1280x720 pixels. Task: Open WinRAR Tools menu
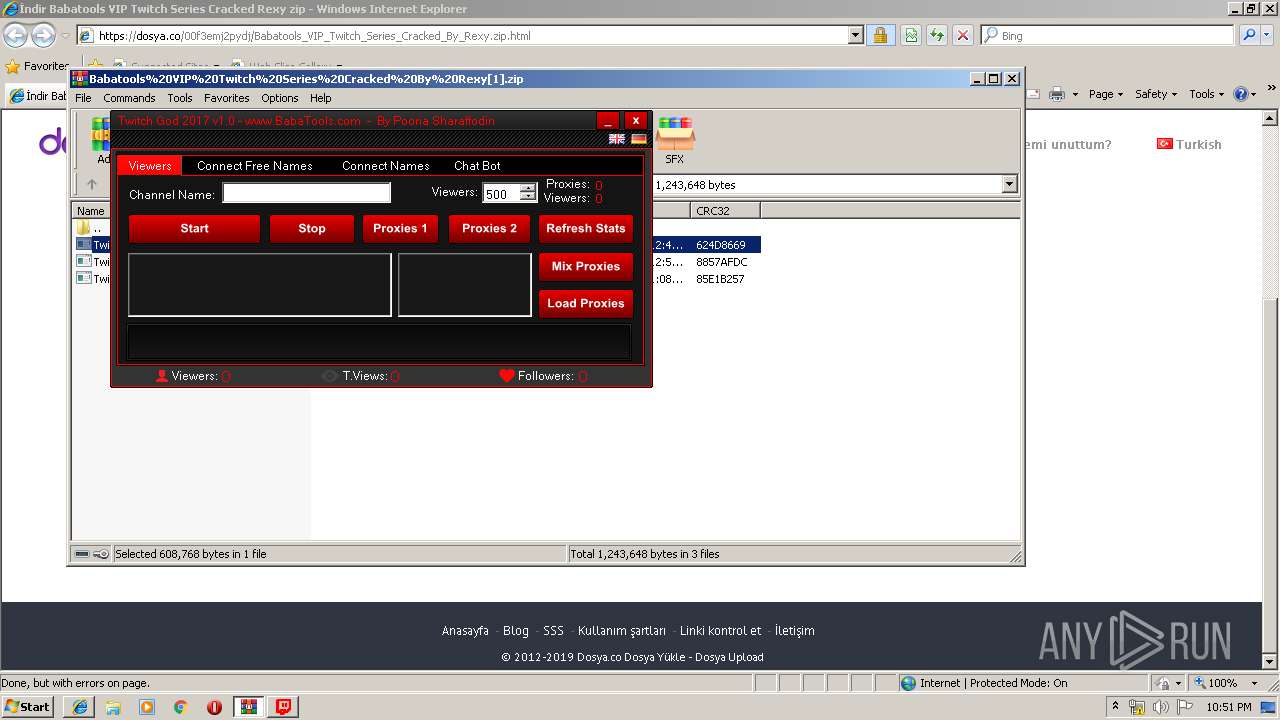180,98
